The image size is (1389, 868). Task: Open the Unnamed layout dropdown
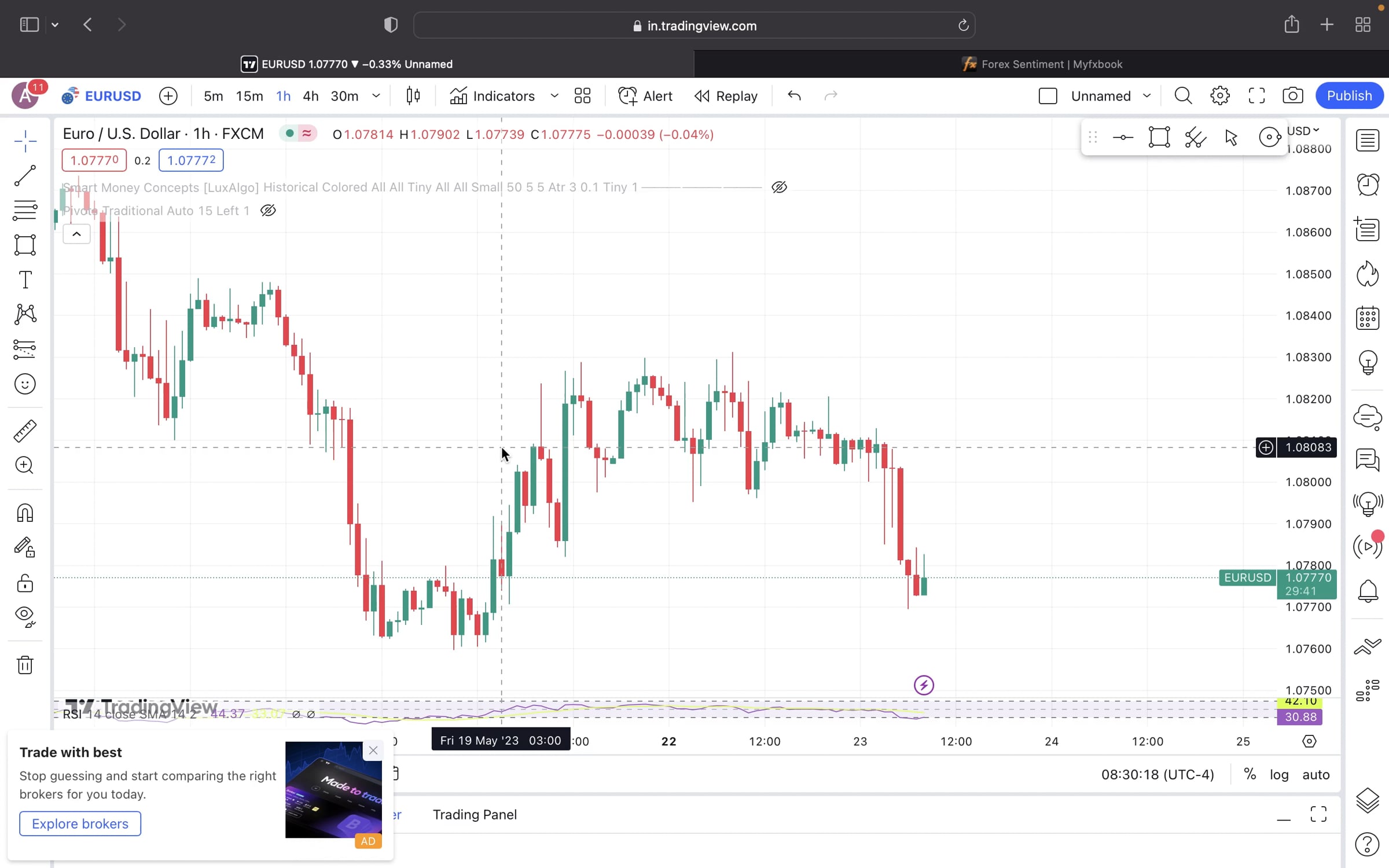[x=1147, y=96]
